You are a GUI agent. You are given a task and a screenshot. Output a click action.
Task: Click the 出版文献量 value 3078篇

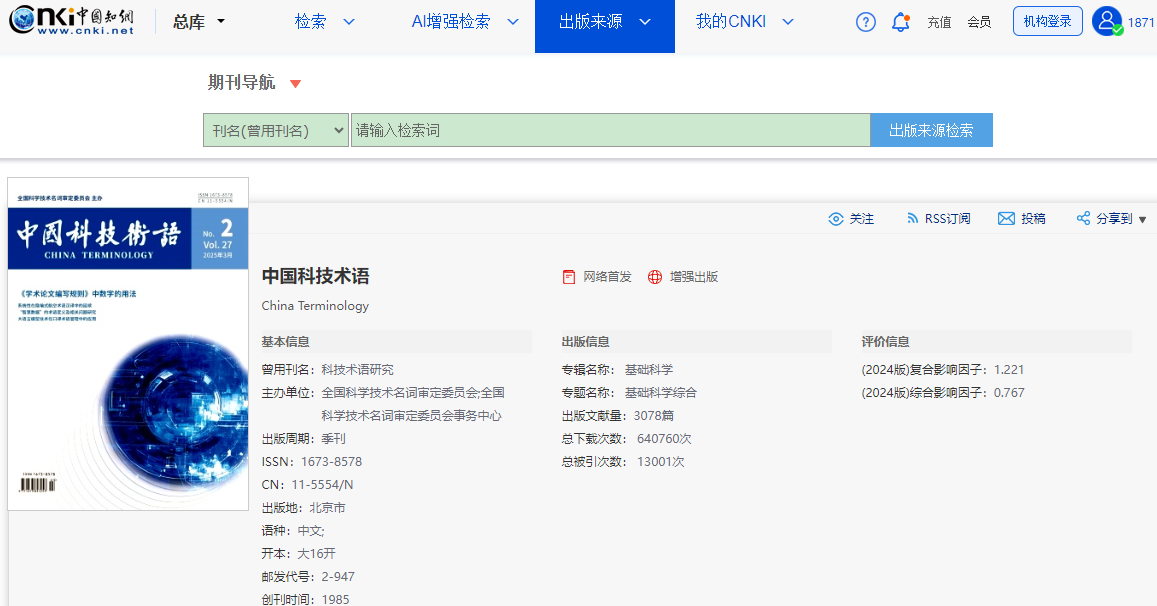click(x=654, y=416)
